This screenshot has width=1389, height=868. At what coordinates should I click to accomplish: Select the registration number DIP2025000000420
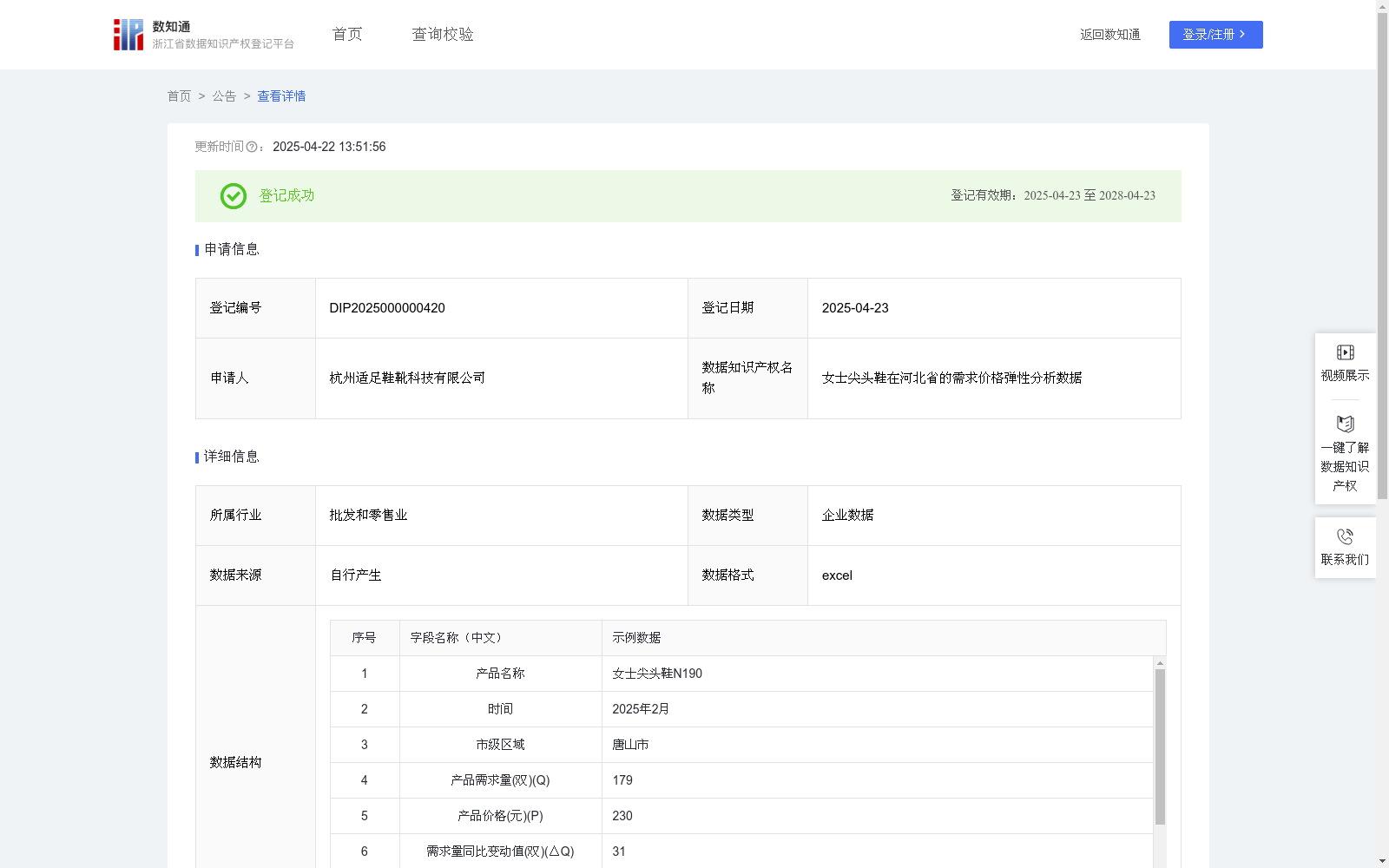click(x=387, y=308)
